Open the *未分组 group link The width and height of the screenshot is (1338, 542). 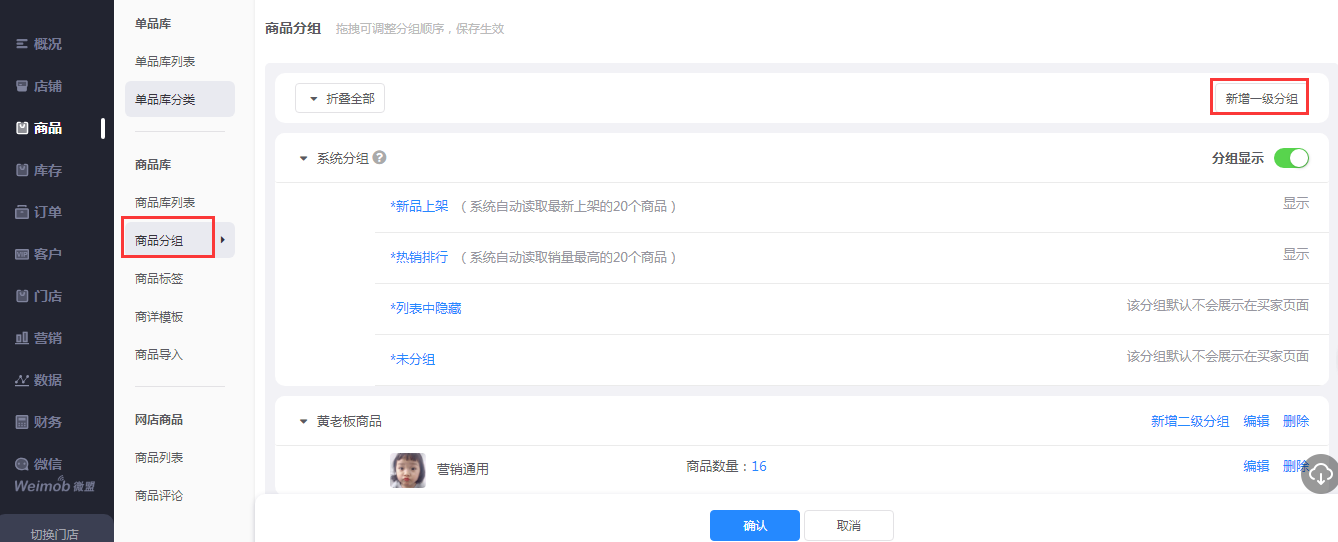412,359
